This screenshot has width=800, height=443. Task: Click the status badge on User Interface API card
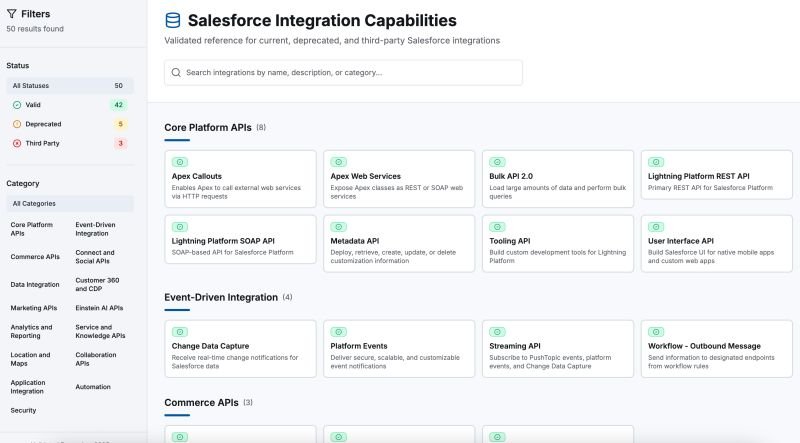[656, 227]
